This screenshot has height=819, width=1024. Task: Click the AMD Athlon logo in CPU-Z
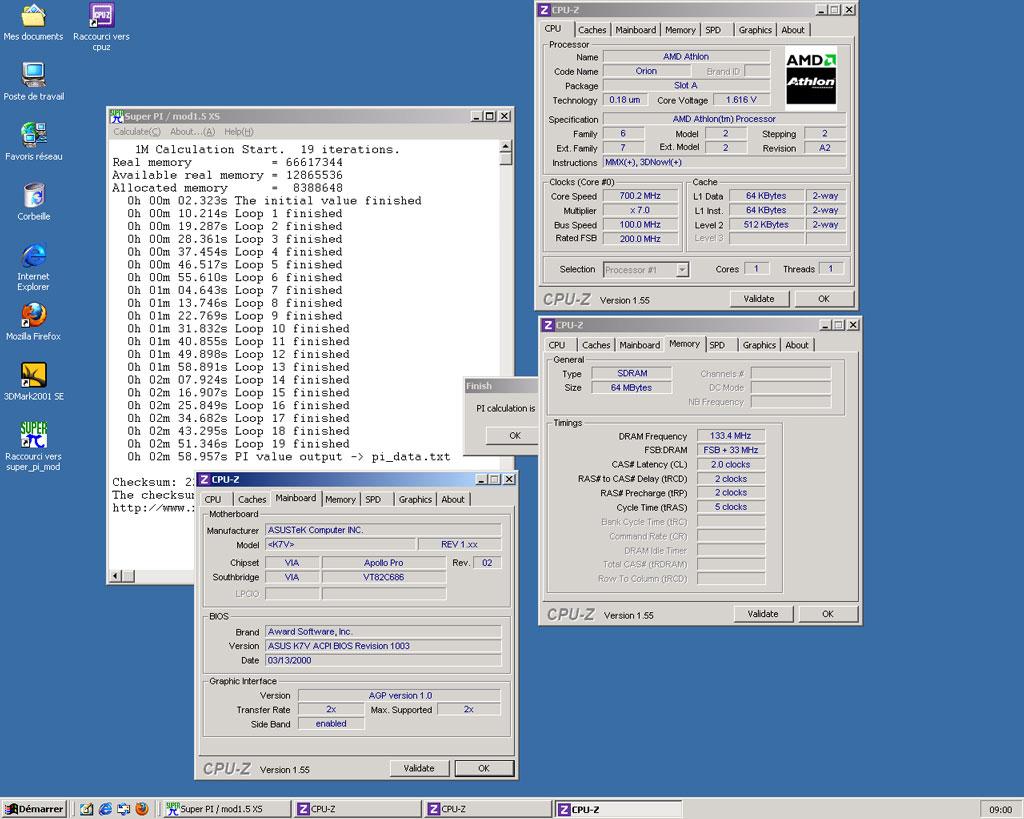tap(810, 78)
